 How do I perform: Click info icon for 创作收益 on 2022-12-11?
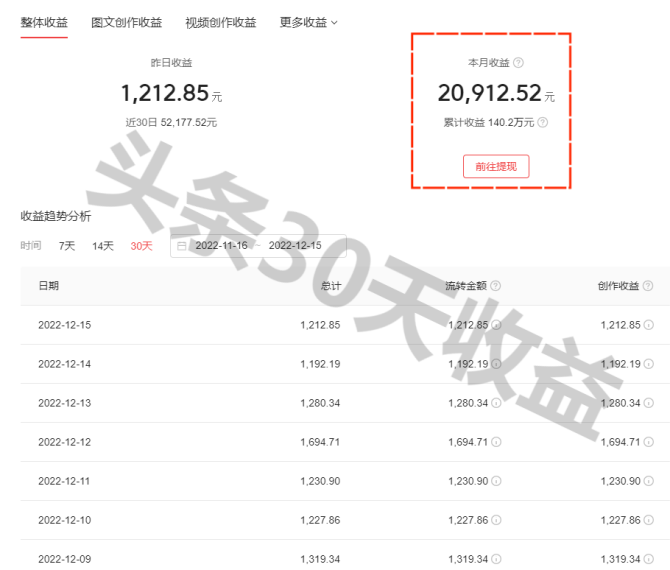pos(649,481)
